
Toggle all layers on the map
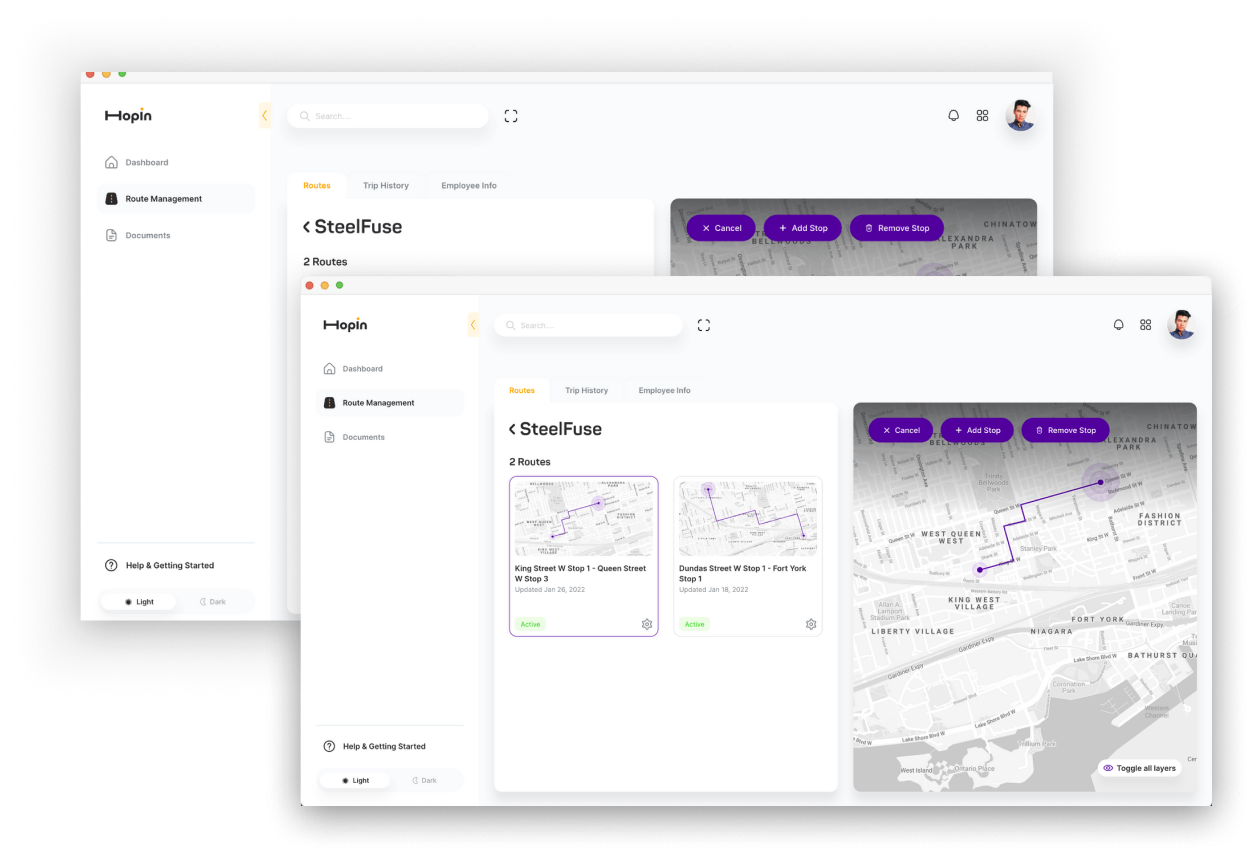tap(1139, 768)
